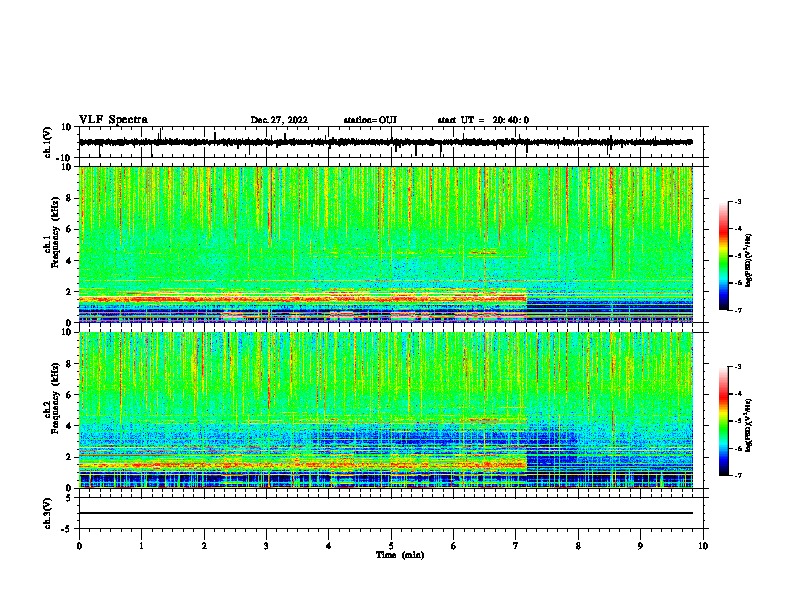Click the "start UT = 20:40:0" text
792x612 pixels.
(483, 120)
